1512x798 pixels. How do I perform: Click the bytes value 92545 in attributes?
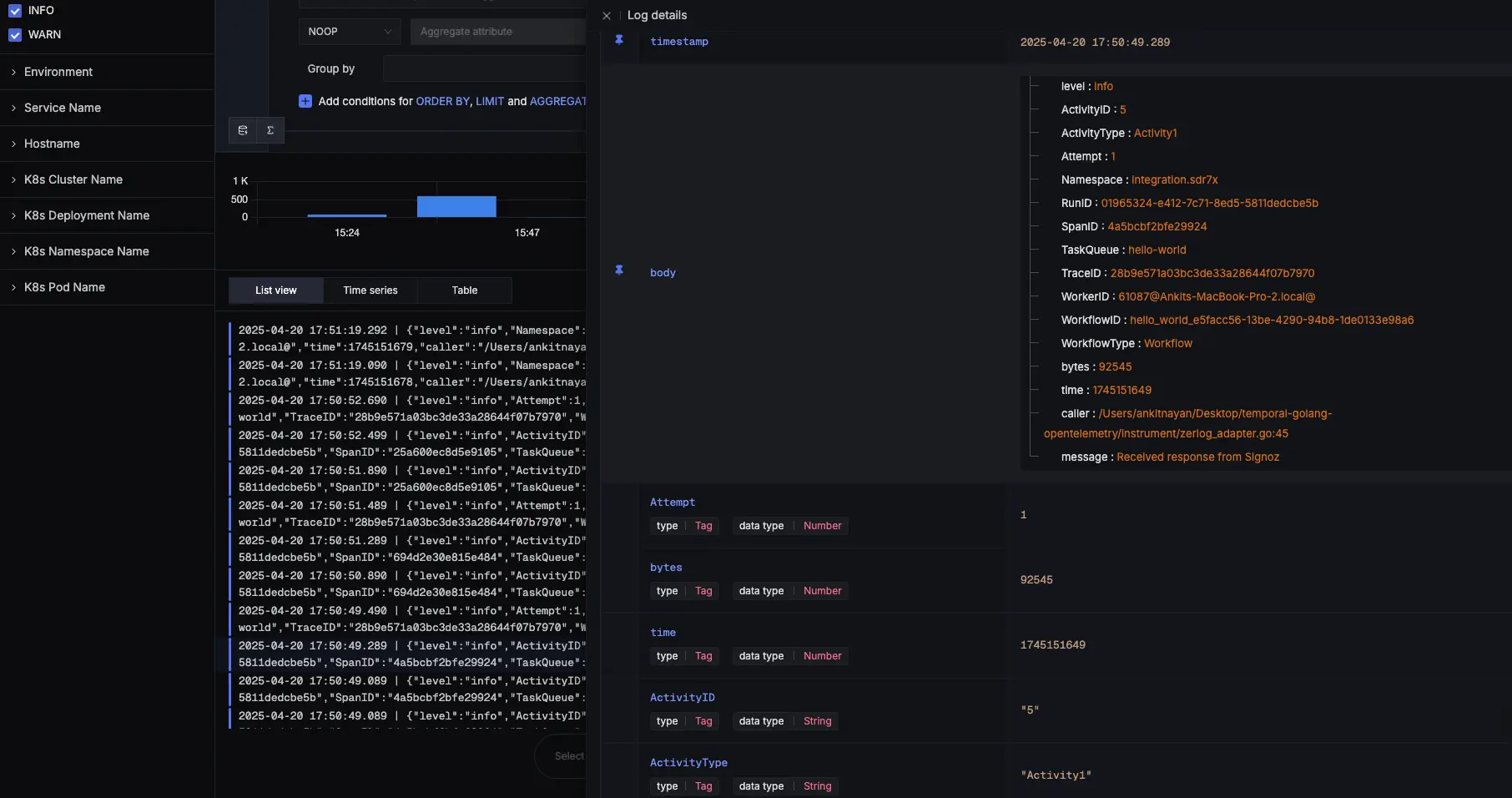(x=1036, y=580)
